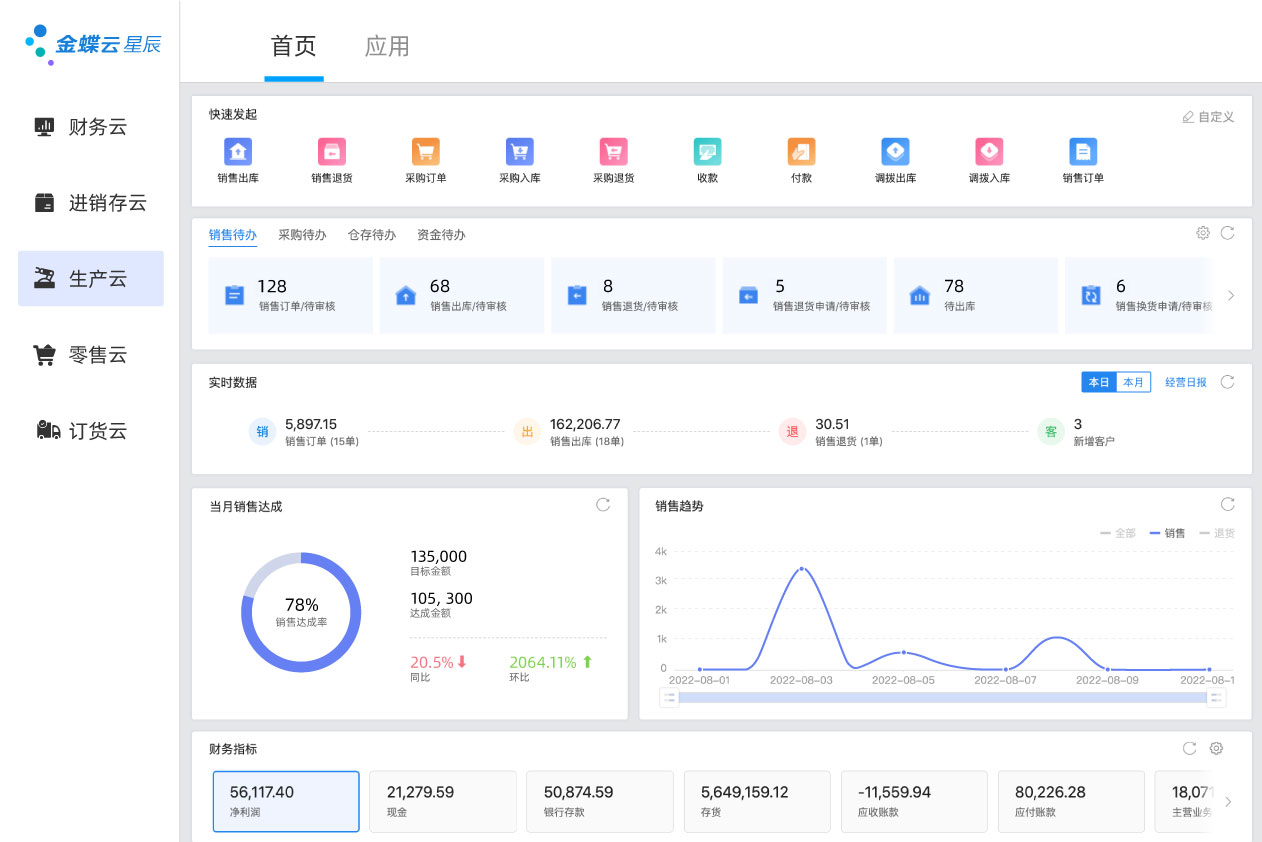Launch the 销售退货 quick action icon

point(332,151)
